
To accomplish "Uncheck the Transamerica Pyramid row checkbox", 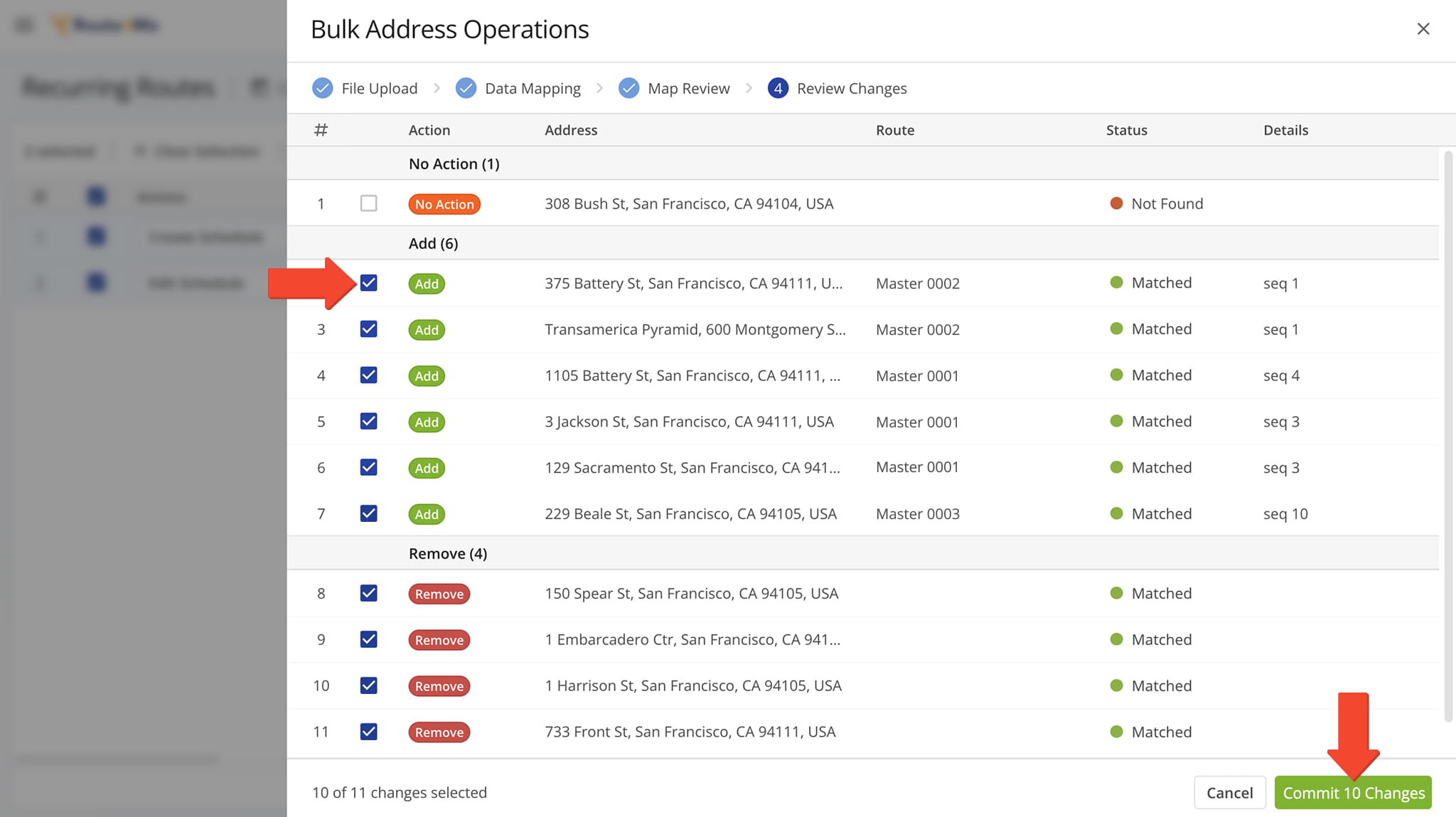I will 368,329.
